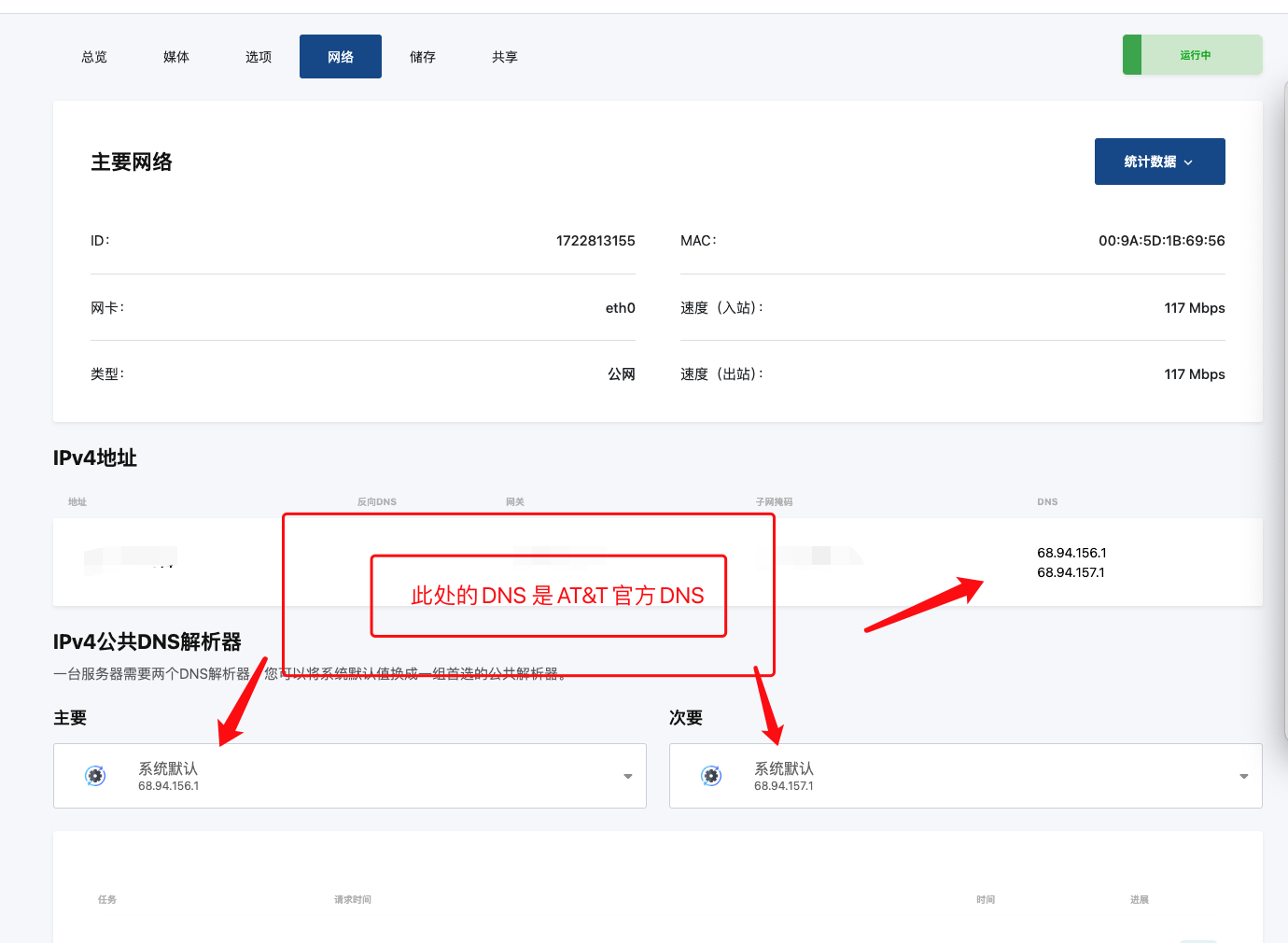Click gear icon in 次要 resolver field

(x=711, y=776)
